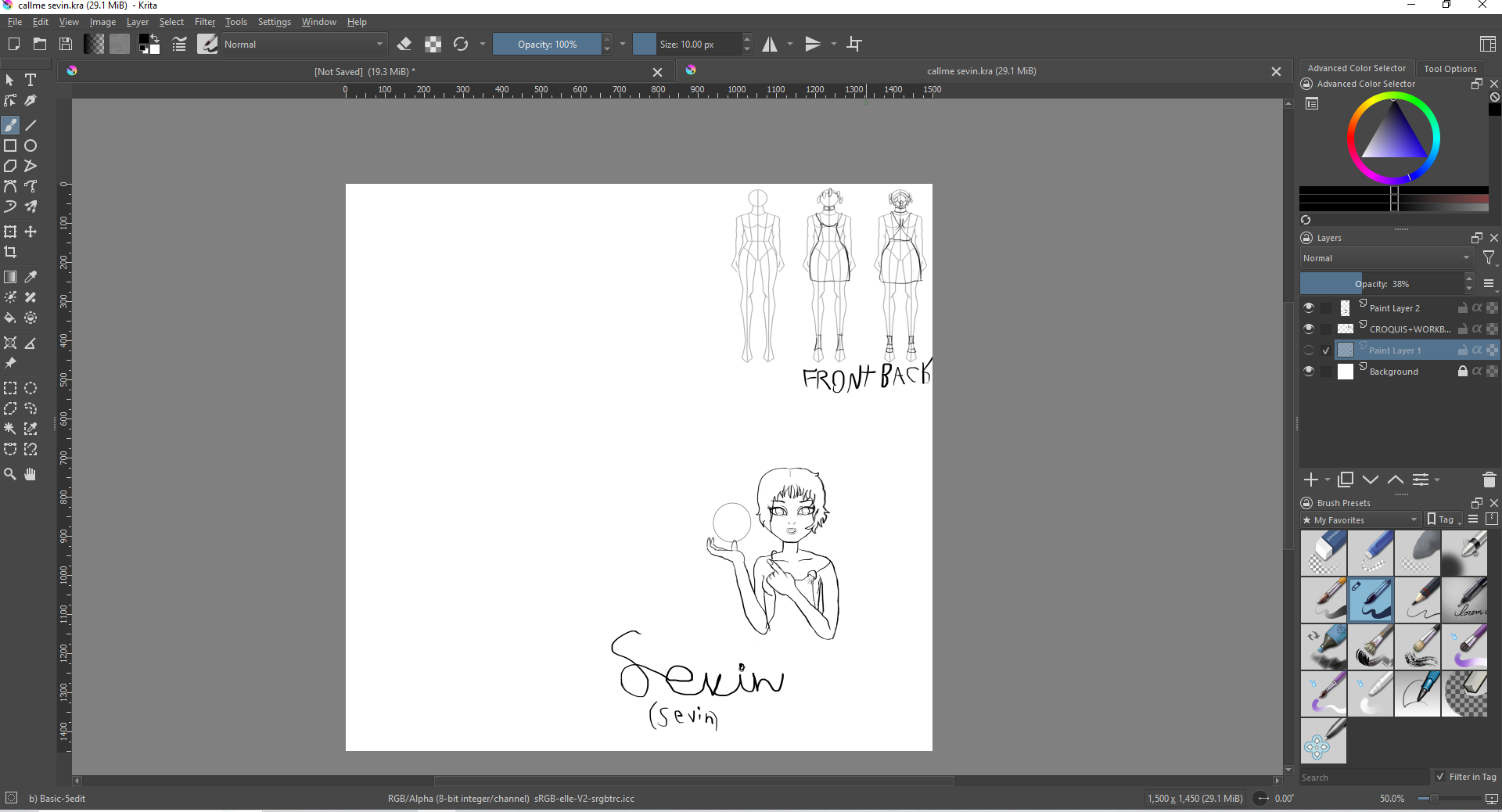Select the Line tool
The height and width of the screenshot is (812, 1502).
pyautogui.click(x=31, y=125)
